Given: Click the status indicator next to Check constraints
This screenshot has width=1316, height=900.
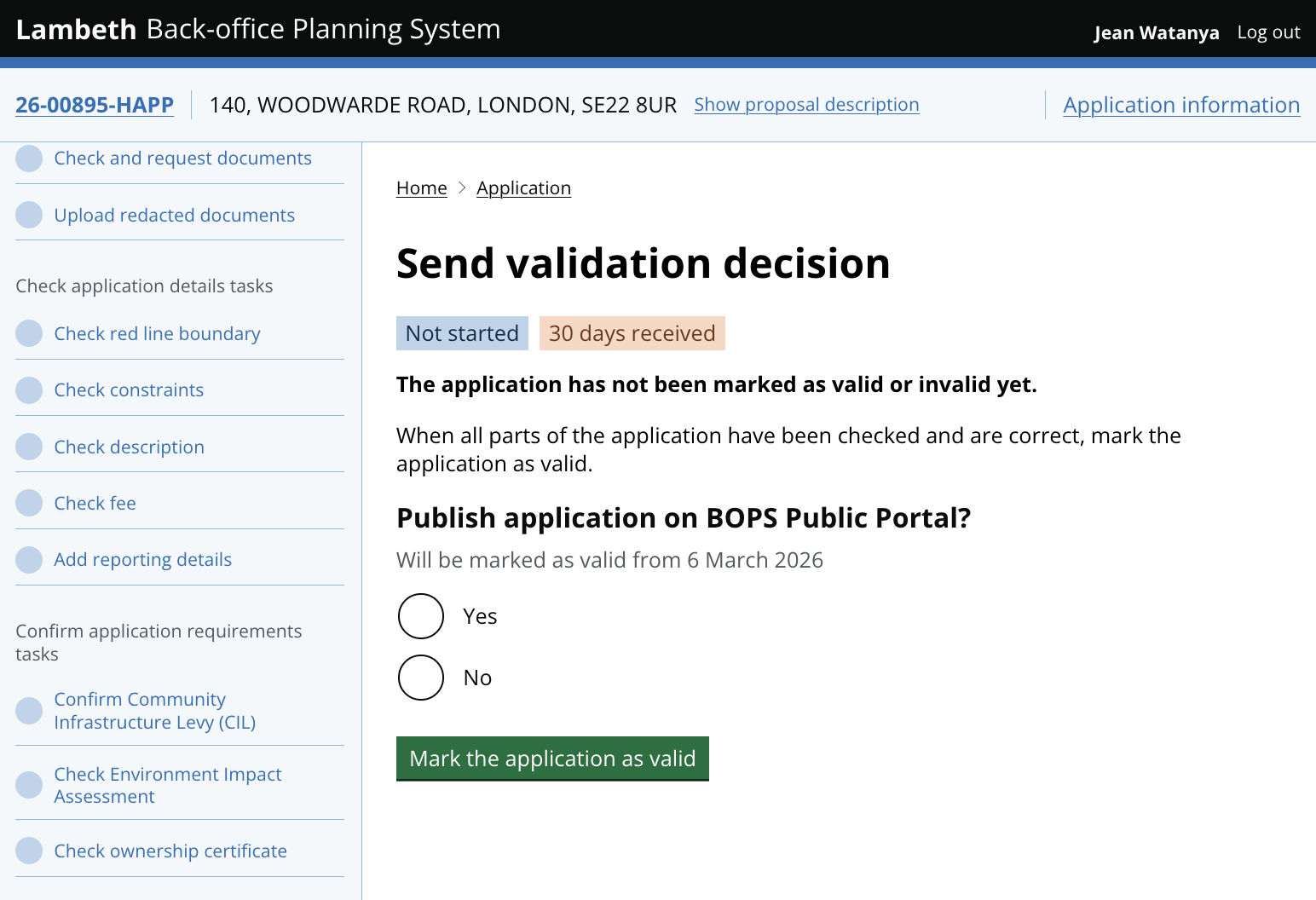Looking at the screenshot, I should click(29, 389).
